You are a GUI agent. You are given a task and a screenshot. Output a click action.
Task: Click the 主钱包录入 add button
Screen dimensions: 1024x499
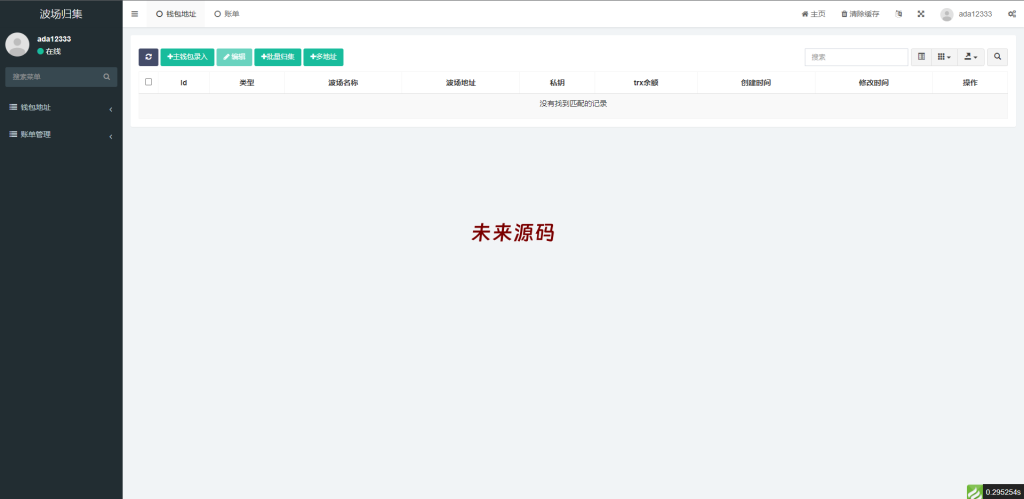point(187,57)
